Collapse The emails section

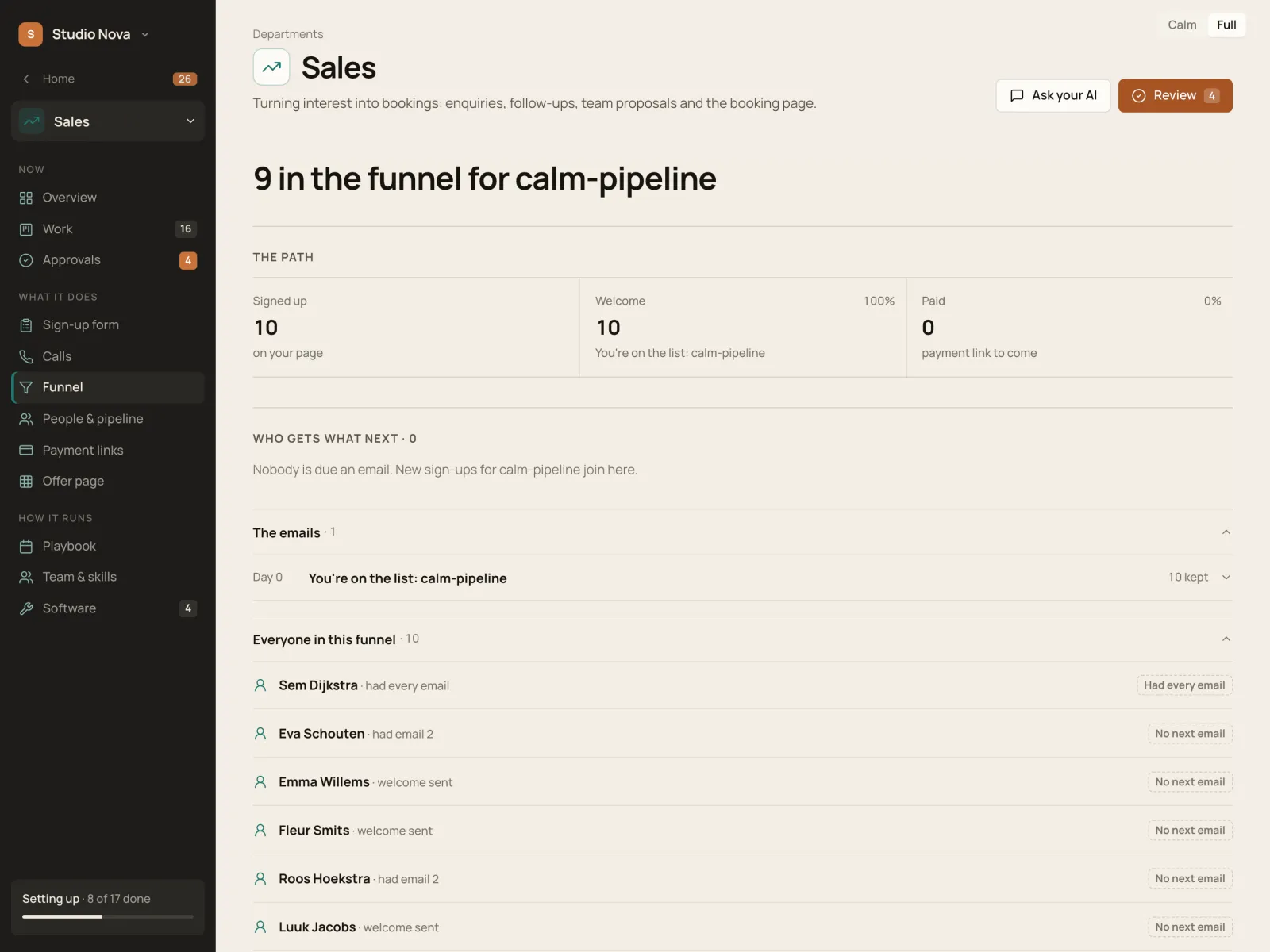click(1226, 532)
